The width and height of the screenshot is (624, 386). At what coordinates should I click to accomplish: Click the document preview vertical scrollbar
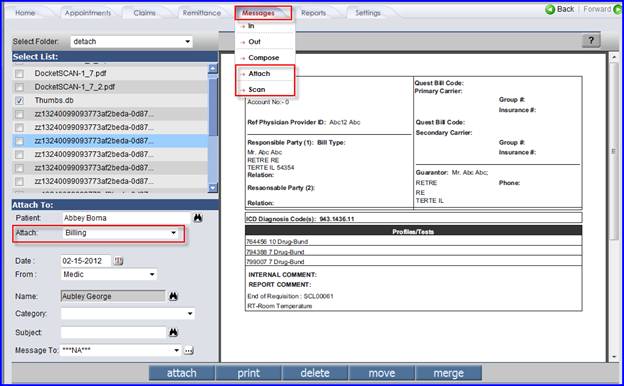coord(613,151)
